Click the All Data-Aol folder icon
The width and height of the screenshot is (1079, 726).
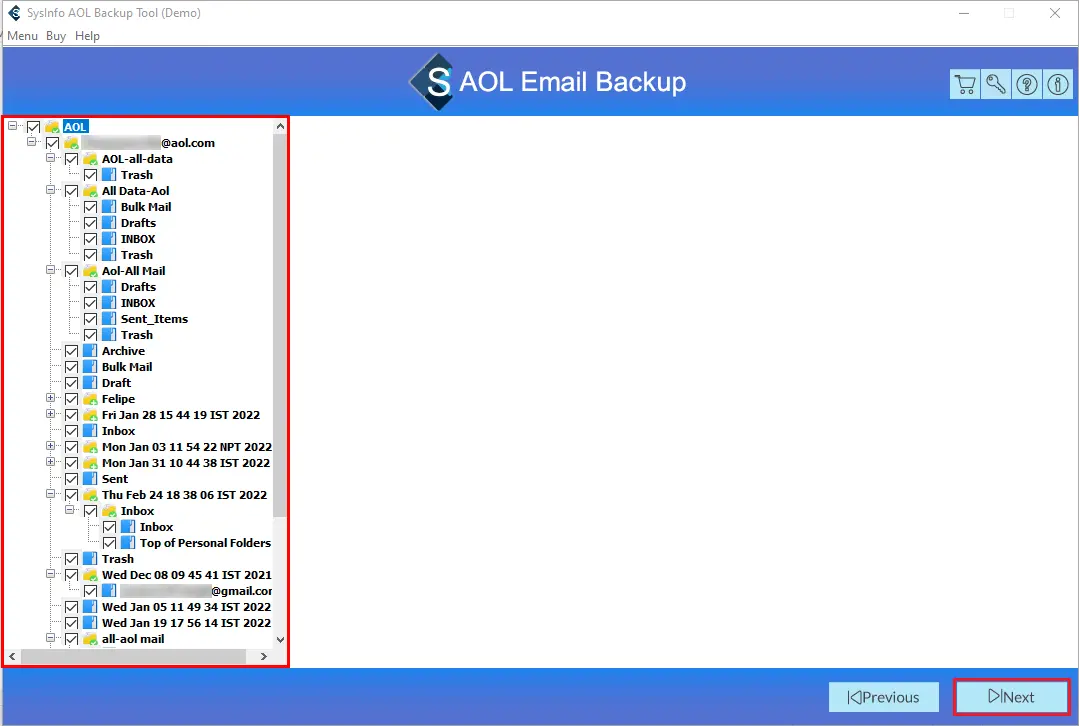[90, 191]
